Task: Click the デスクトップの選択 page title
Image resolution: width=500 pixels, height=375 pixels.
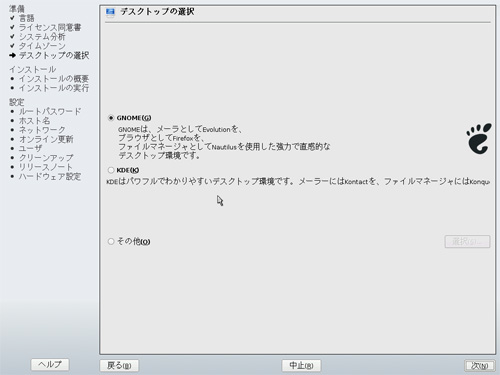Action: (x=157, y=12)
